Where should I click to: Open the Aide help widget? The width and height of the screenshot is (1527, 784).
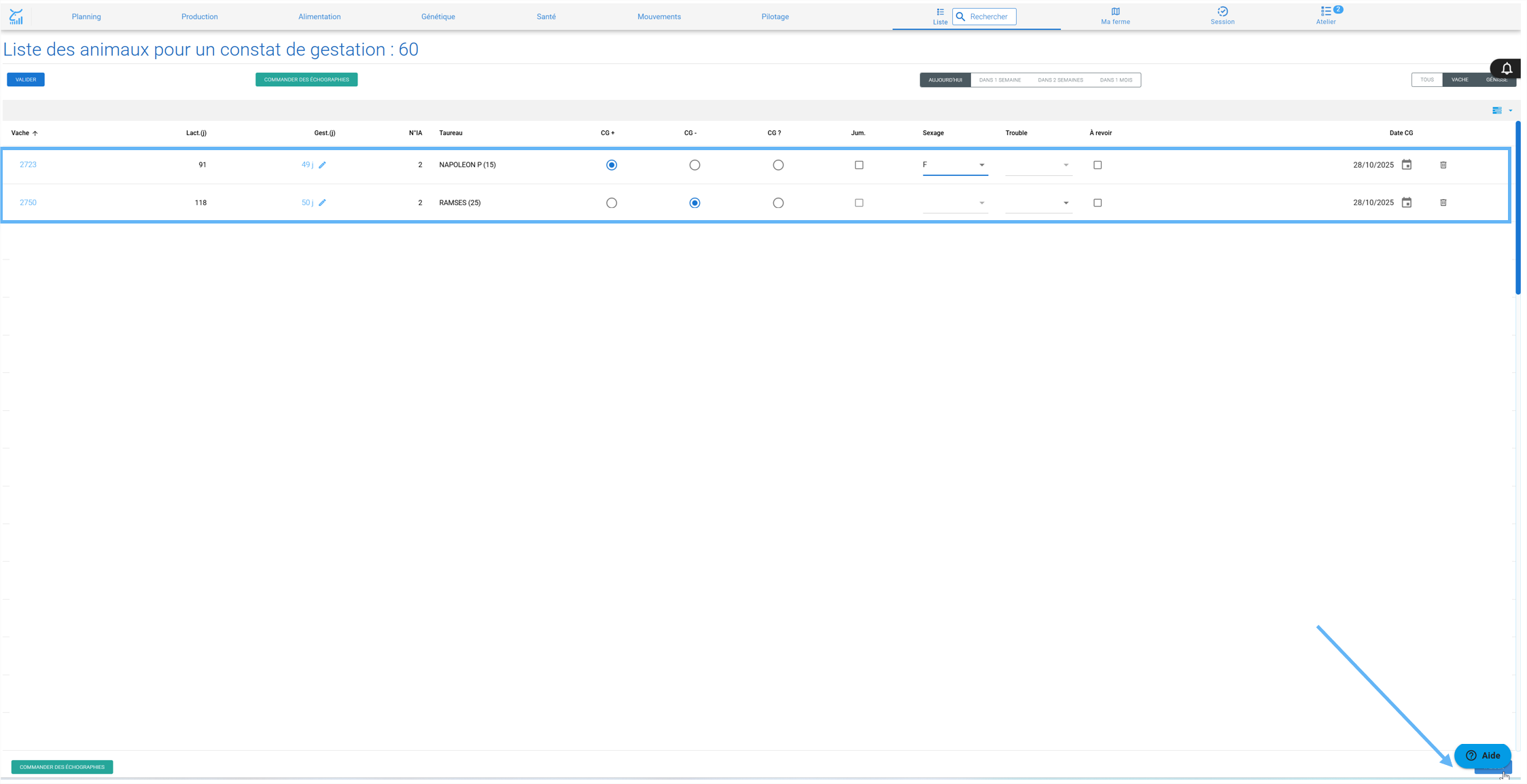point(1482,755)
